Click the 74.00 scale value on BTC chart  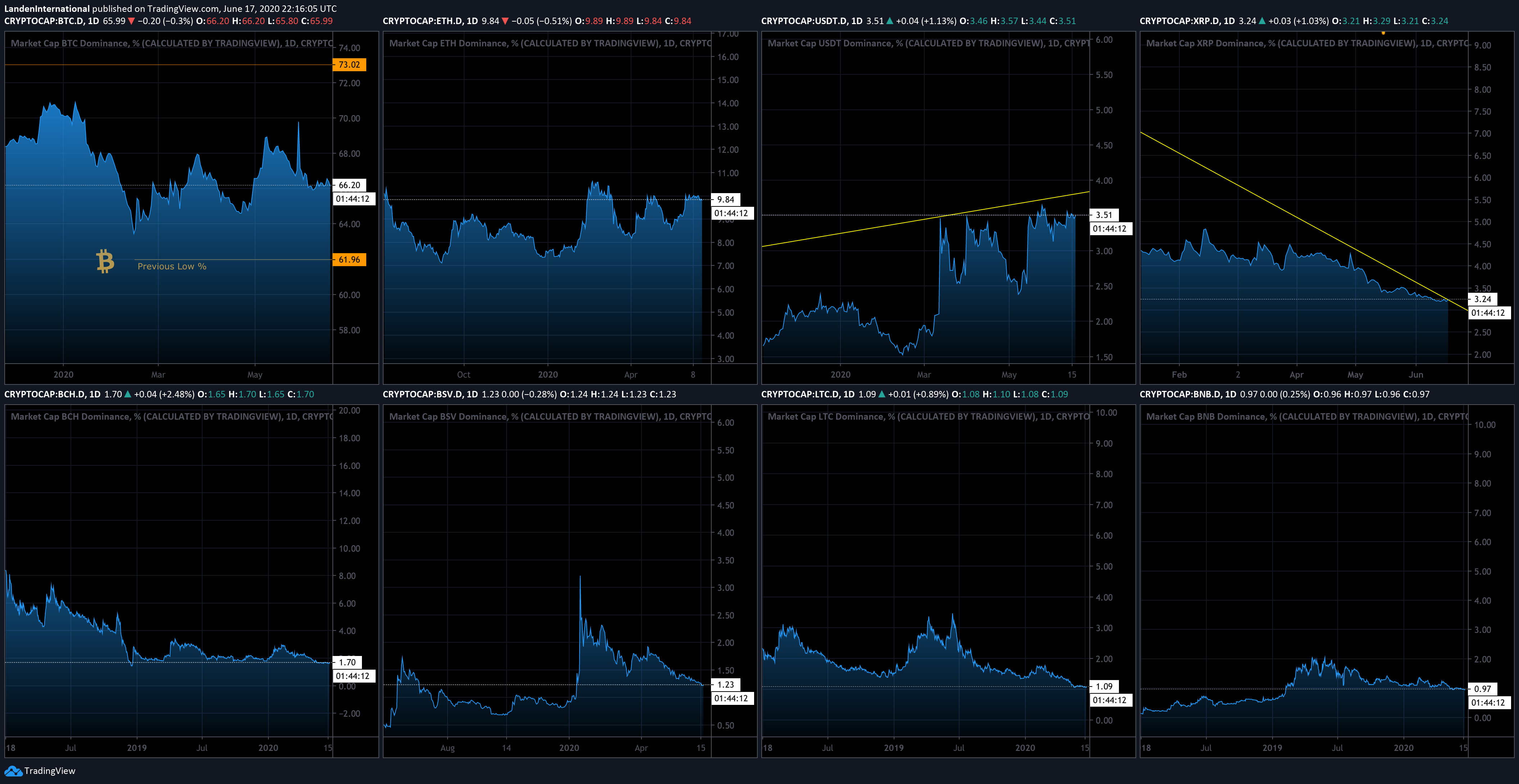[x=350, y=48]
